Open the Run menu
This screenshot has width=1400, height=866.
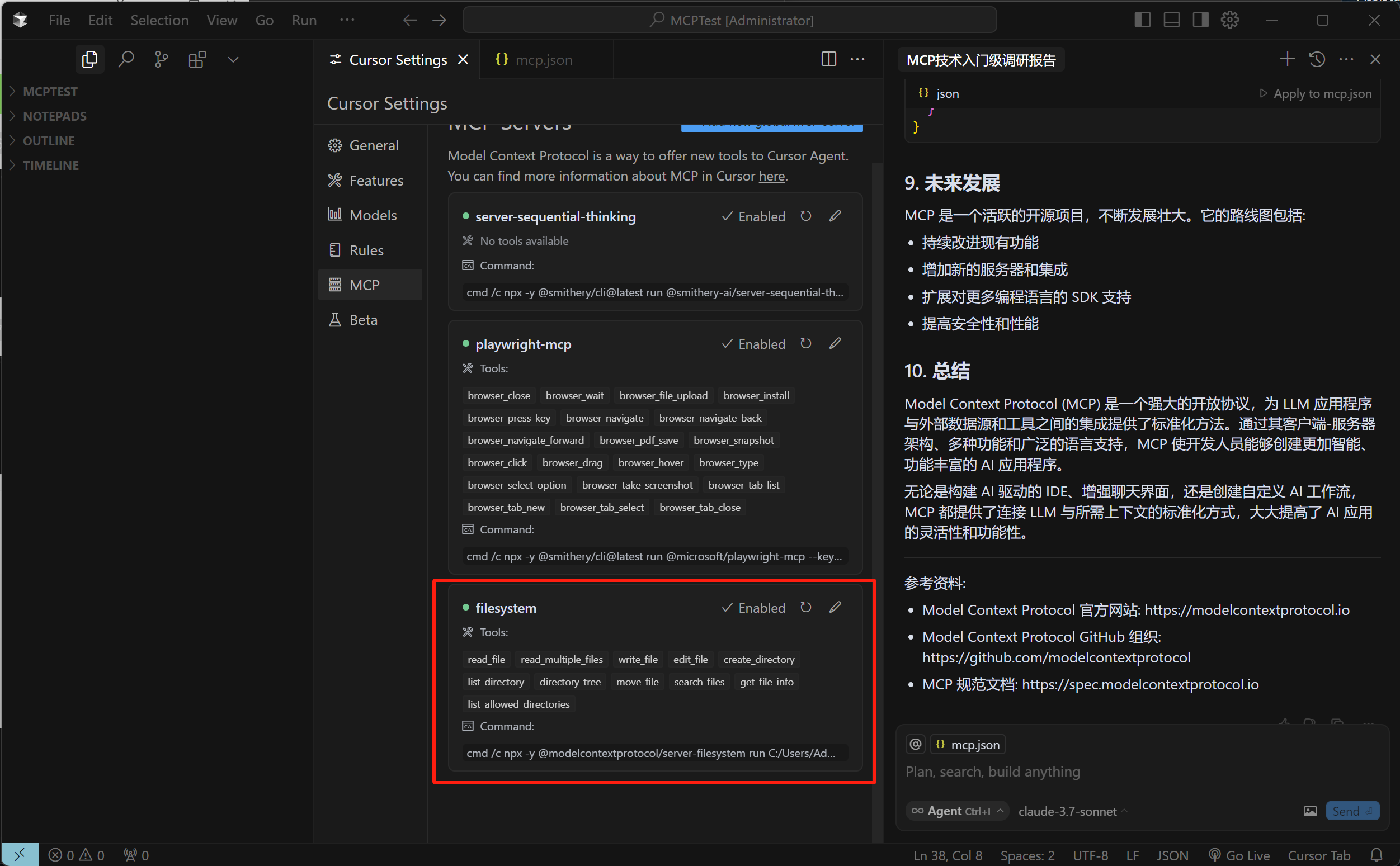pyautogui.click(x=304, y=20)
